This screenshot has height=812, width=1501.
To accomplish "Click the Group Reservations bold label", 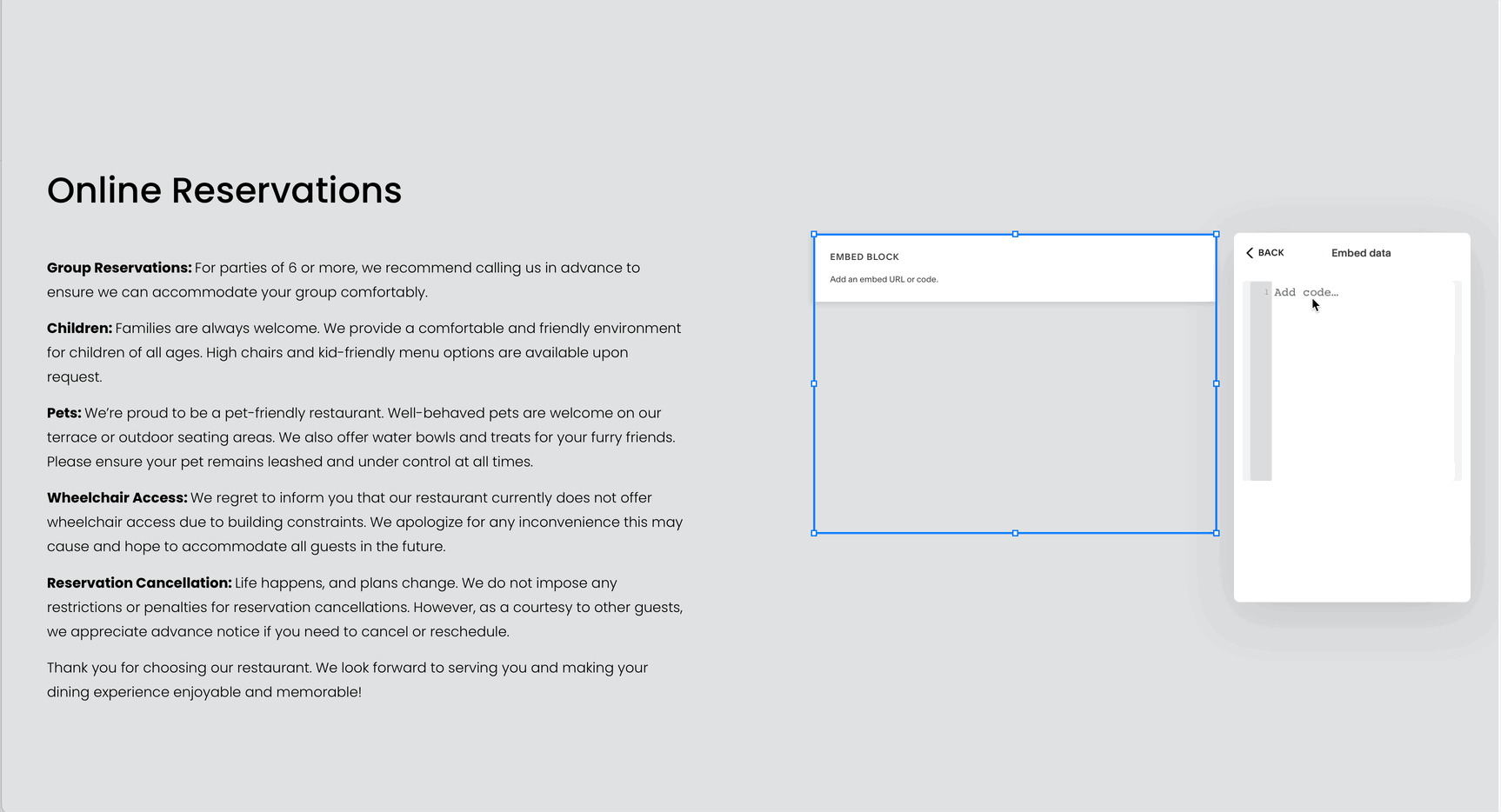I will (x=119, y=268).
